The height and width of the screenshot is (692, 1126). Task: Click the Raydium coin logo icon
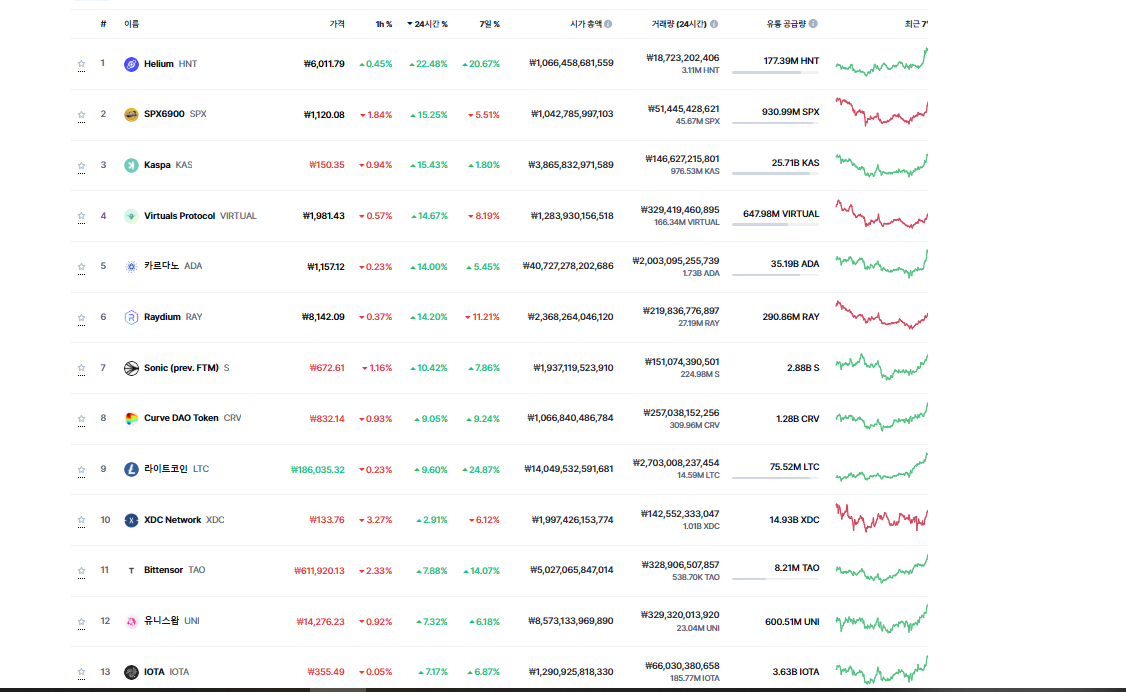(x=131, y=317)
